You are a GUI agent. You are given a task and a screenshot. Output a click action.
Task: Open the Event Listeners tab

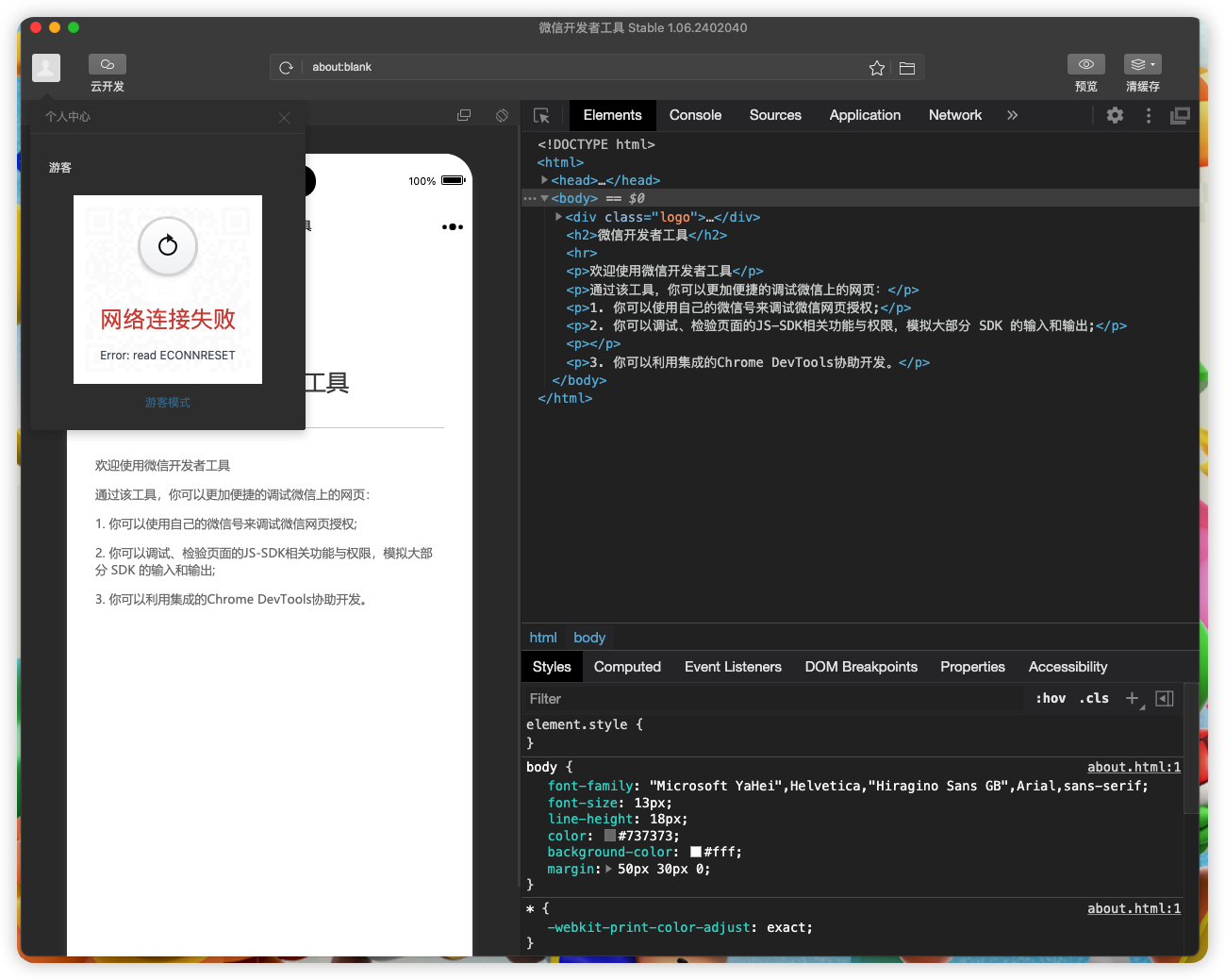tap(733, 667)
